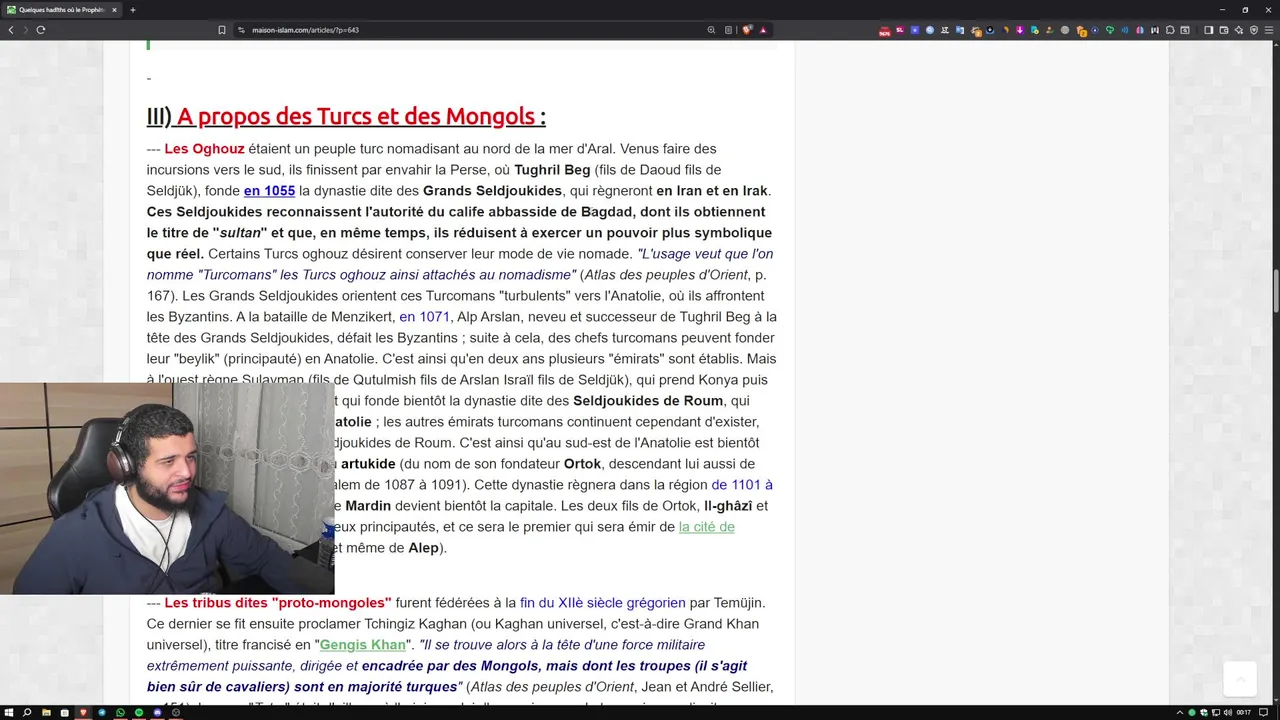1280x720 pixels.
Task: Open reader mode icon in address bar
Action: click(x=728, y=30)
